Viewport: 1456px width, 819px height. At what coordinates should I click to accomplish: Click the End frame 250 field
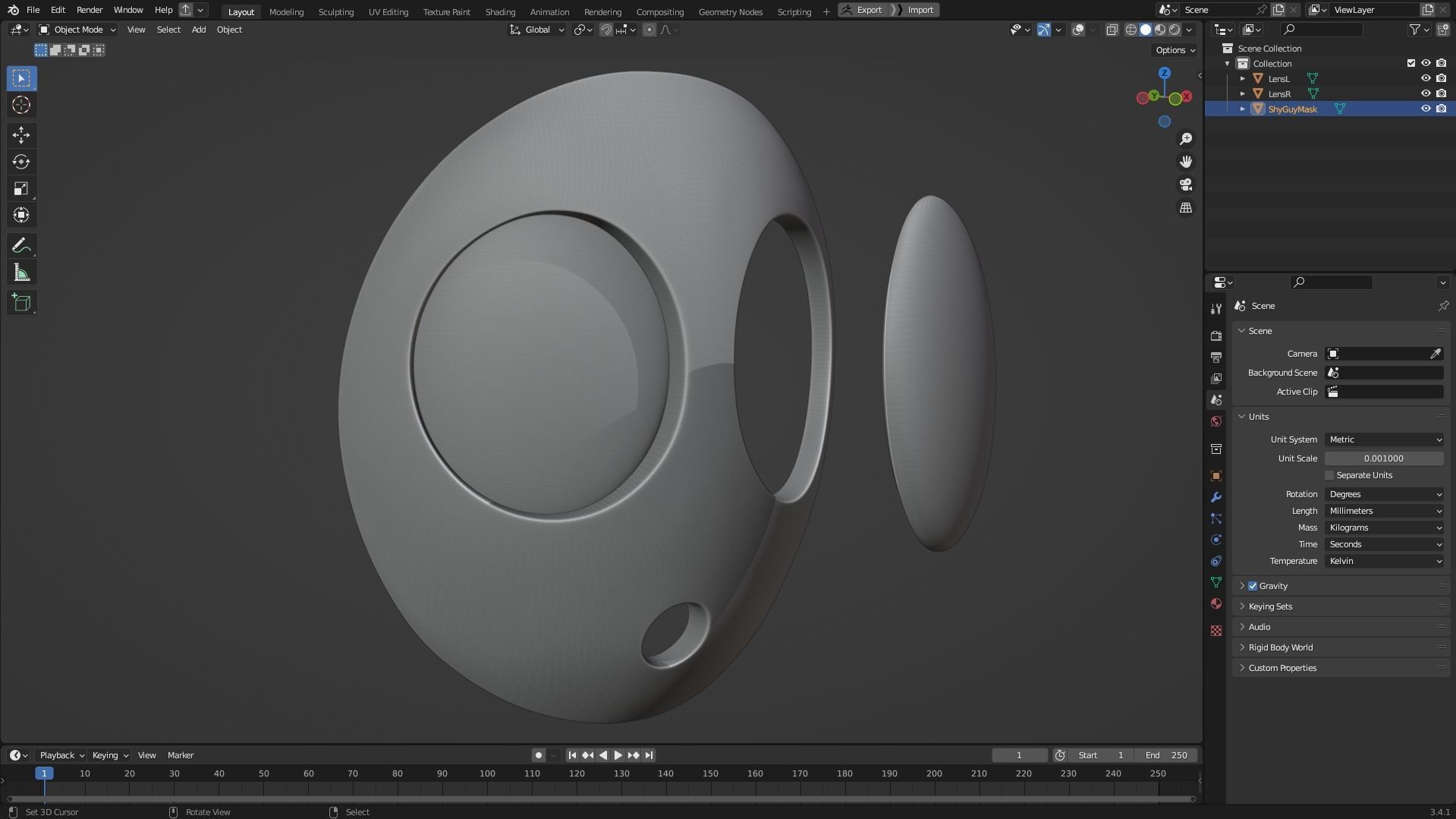click(x=1166, y=755)
